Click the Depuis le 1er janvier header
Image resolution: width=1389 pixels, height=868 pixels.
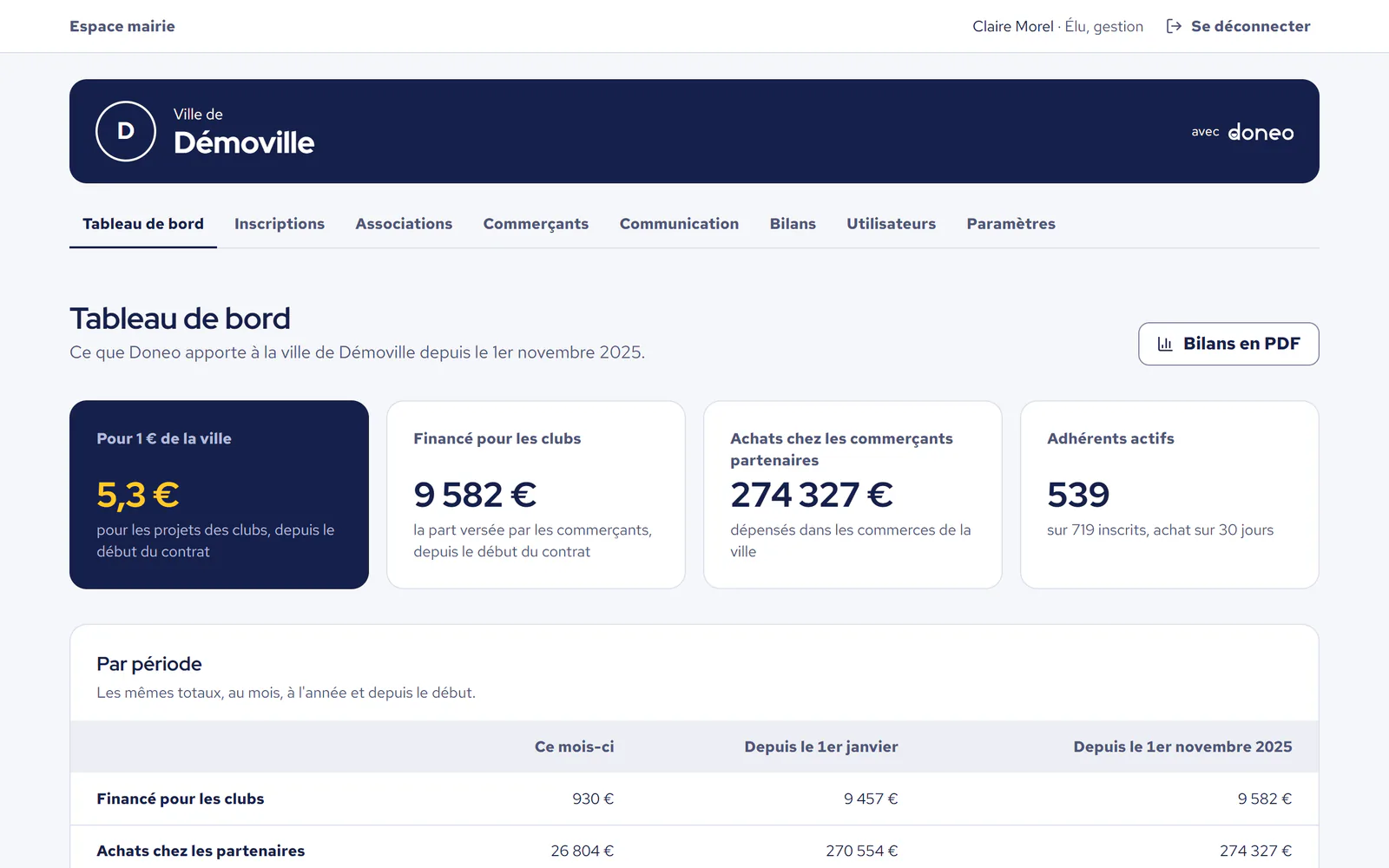pyautogui.click(x=821, y=746)
